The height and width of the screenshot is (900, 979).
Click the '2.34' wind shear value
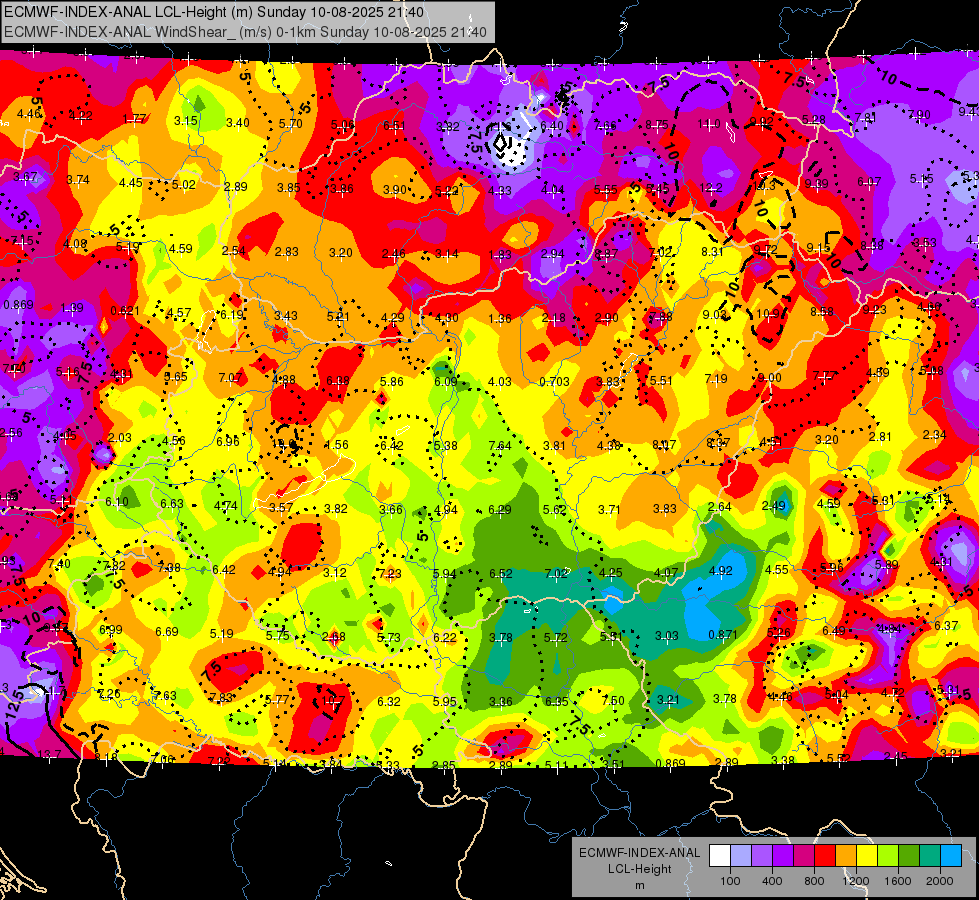click(x=934, y=435)
